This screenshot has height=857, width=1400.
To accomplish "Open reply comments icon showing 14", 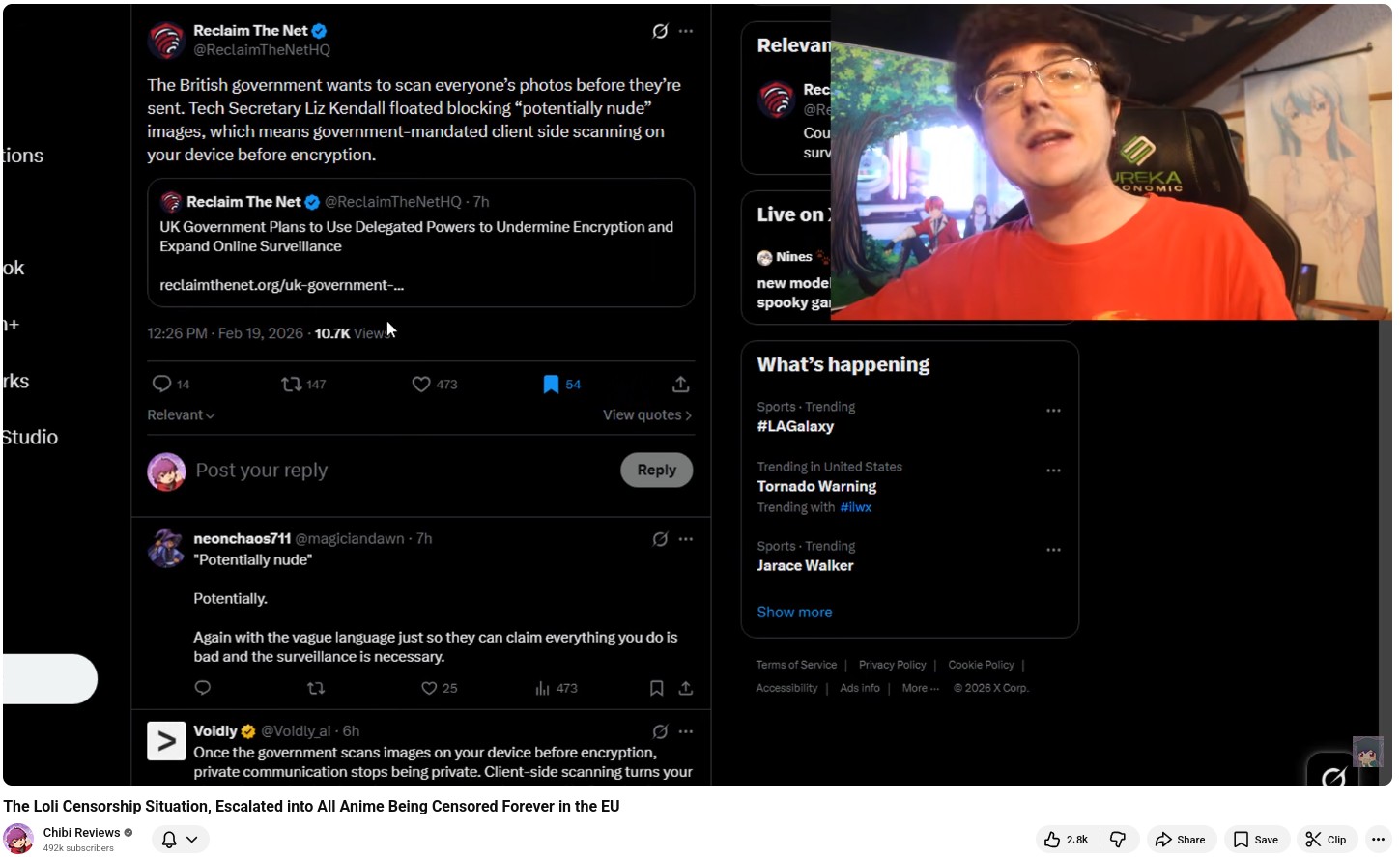I will coord(162,385).
